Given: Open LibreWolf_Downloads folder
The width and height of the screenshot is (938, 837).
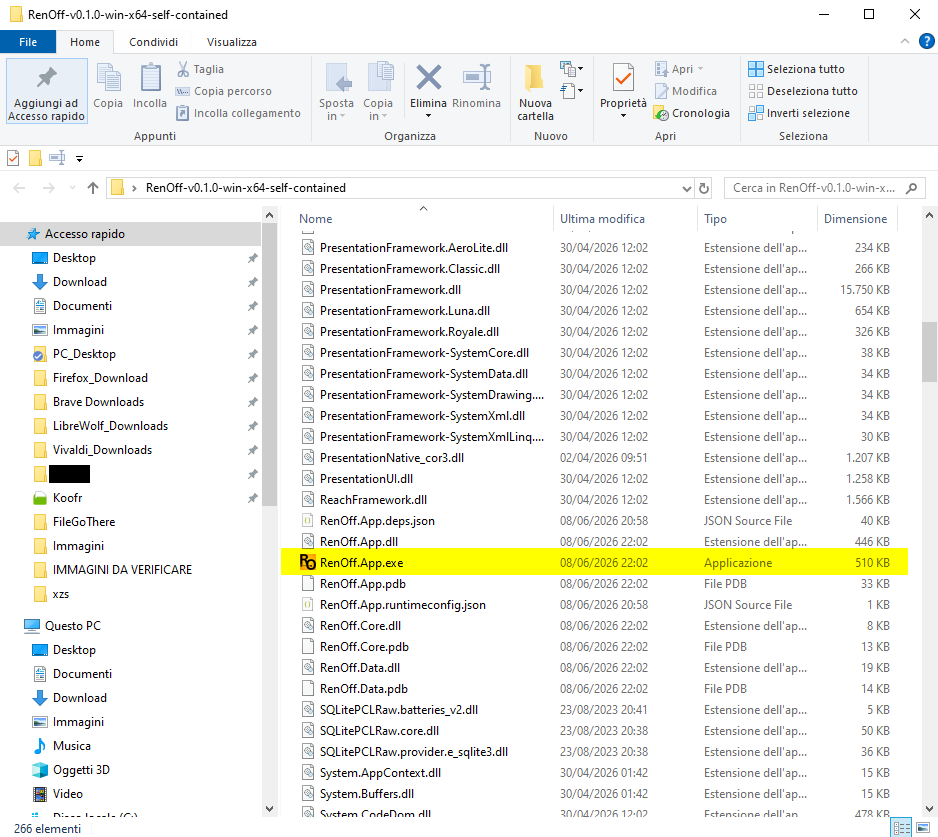Looking at the screenshot, I should (x=110, y=426).
